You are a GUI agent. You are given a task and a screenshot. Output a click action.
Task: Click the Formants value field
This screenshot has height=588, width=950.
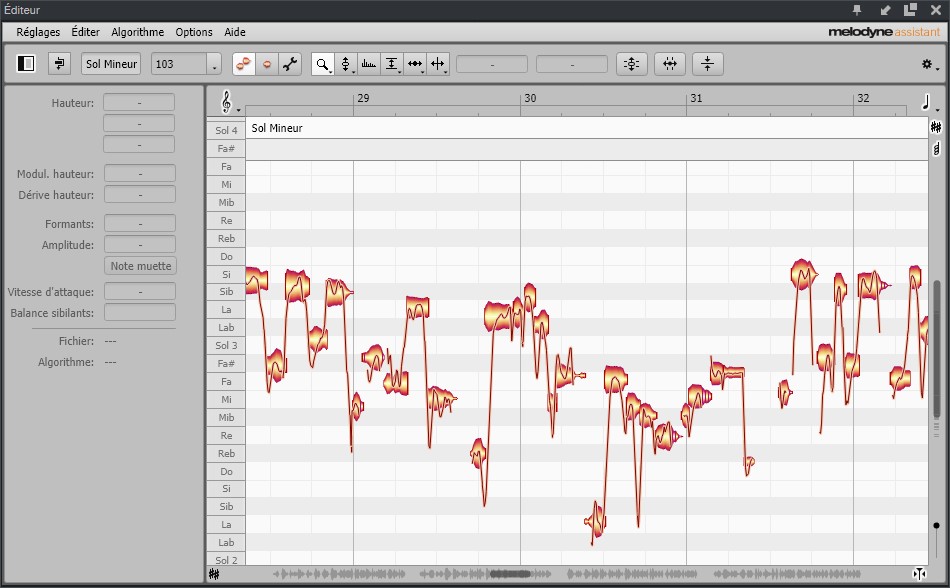click(140, 223)
